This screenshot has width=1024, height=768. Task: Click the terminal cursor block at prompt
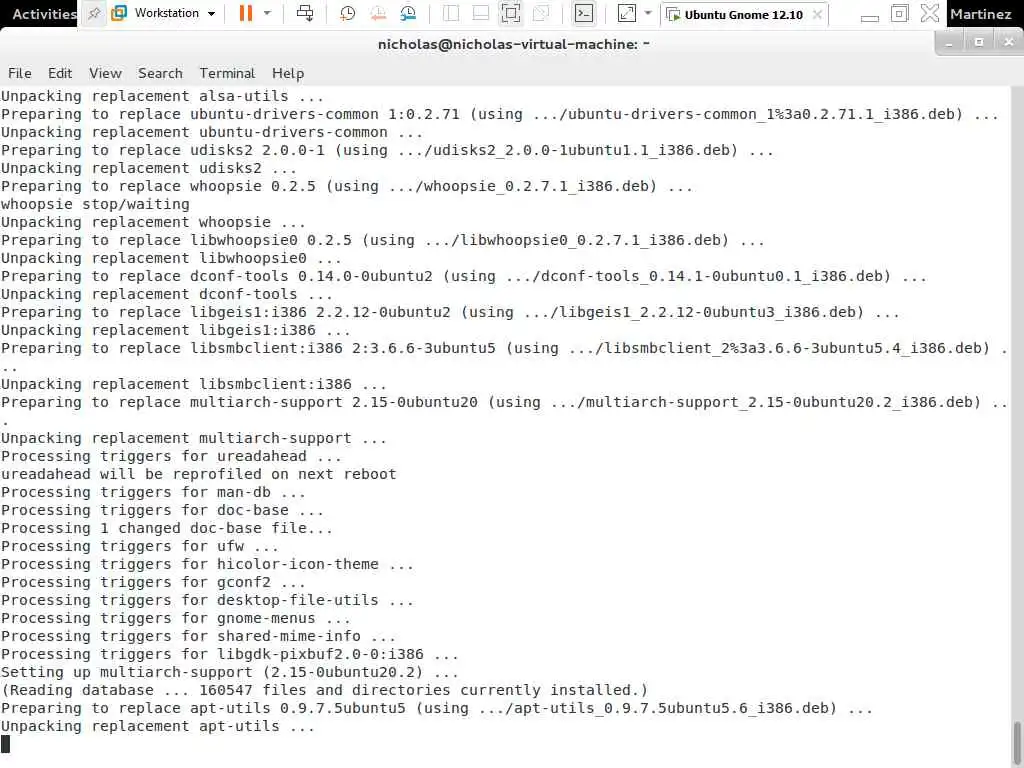[5, 744]
